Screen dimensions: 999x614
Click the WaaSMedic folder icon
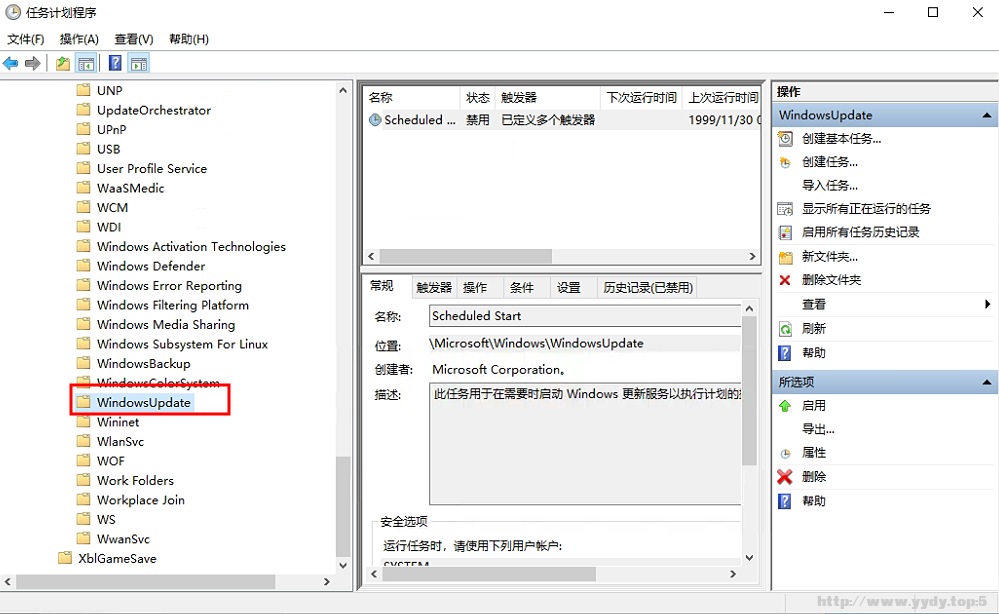pyautogui.click(x=83, y=188)
